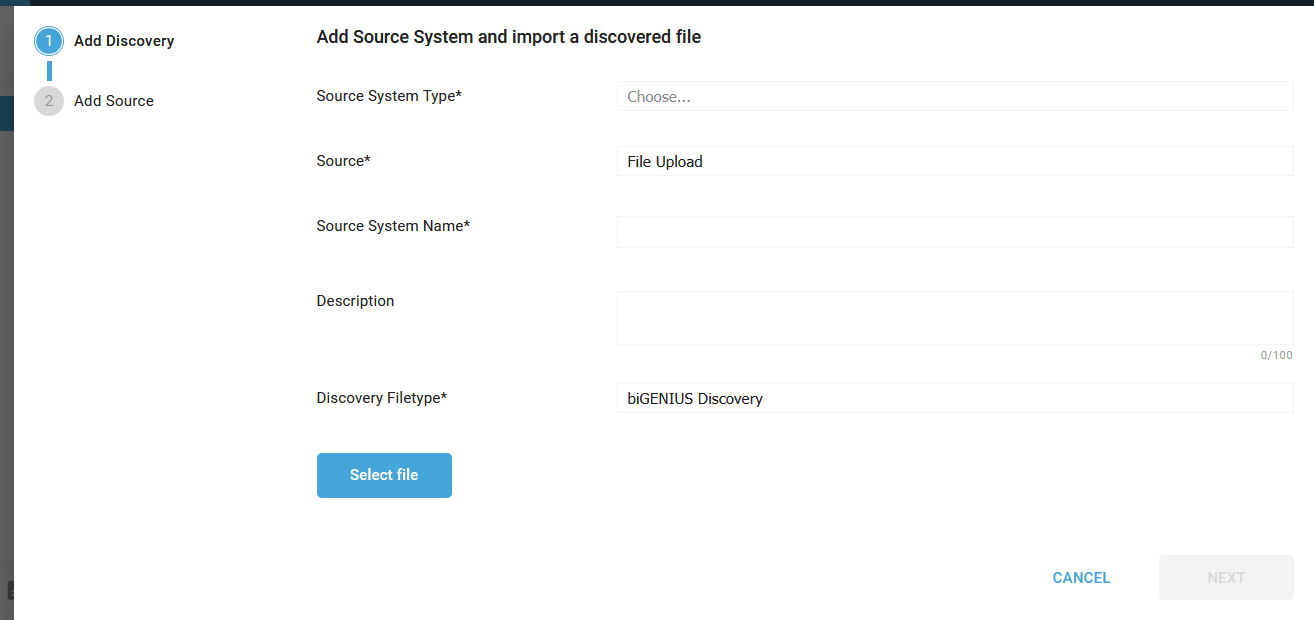Image resolution: width=1314 pixels, height=620 pixels.
Task: Cancel the Add Discovery dialog
Action: pyautogui.click(x=1081, y=578)
